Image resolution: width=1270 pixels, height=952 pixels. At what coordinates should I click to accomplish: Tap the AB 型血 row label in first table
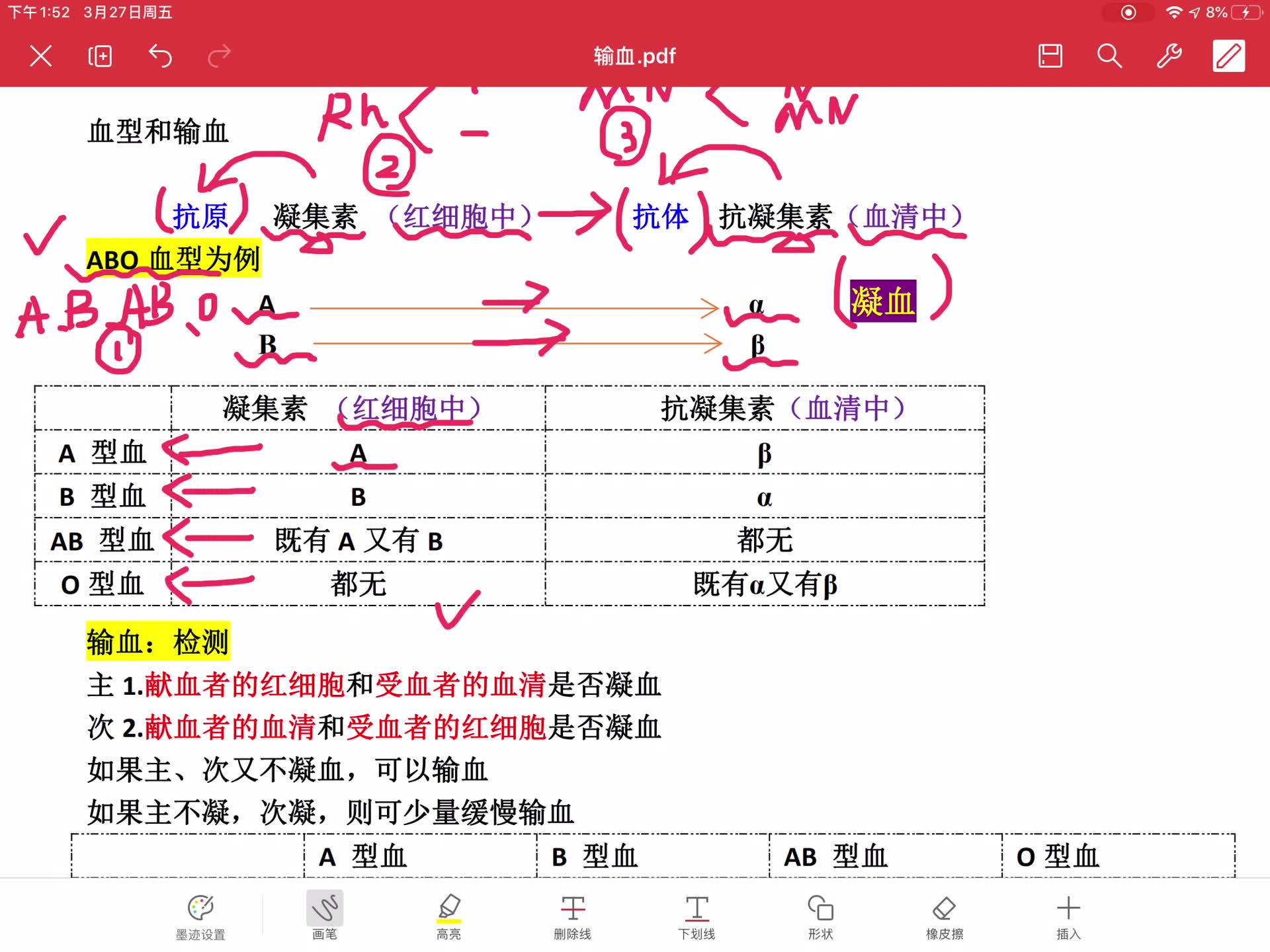pos(103,541)
